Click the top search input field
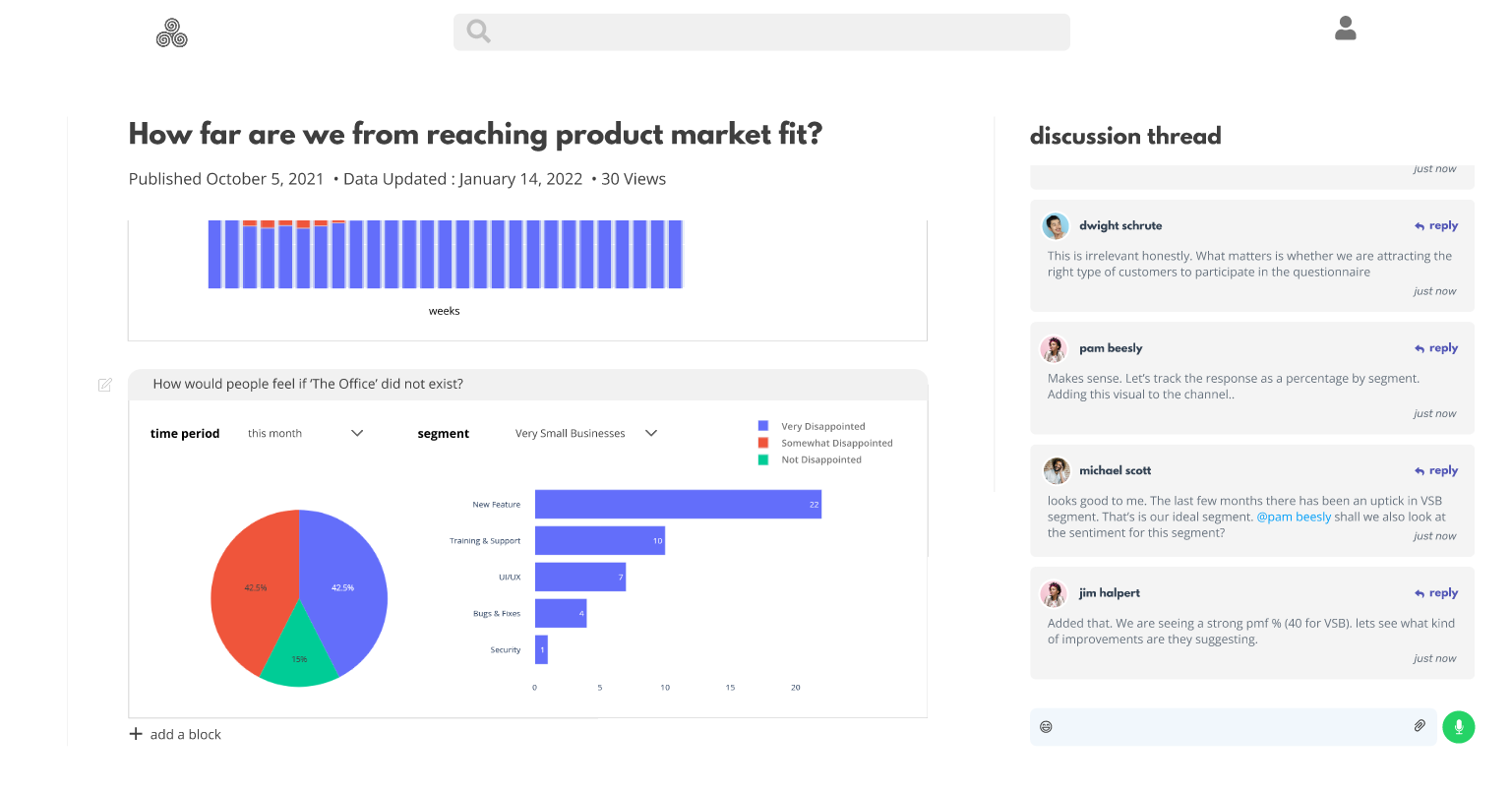 click(x=777, y=31)
